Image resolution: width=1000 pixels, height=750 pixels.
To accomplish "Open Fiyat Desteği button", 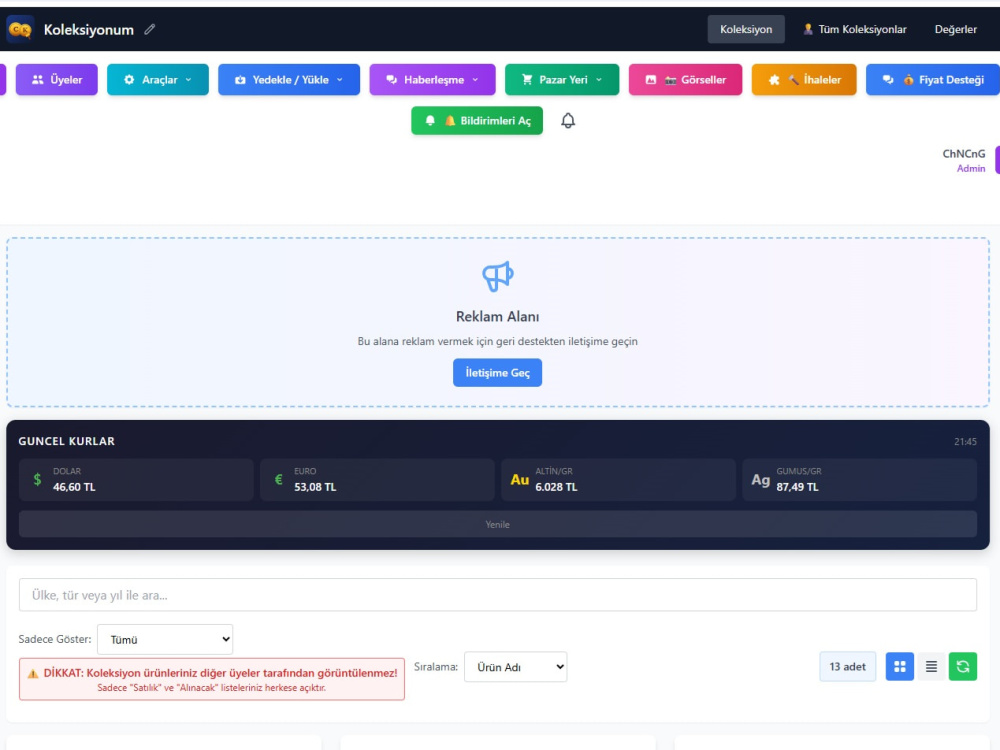I will coord(933,80).
